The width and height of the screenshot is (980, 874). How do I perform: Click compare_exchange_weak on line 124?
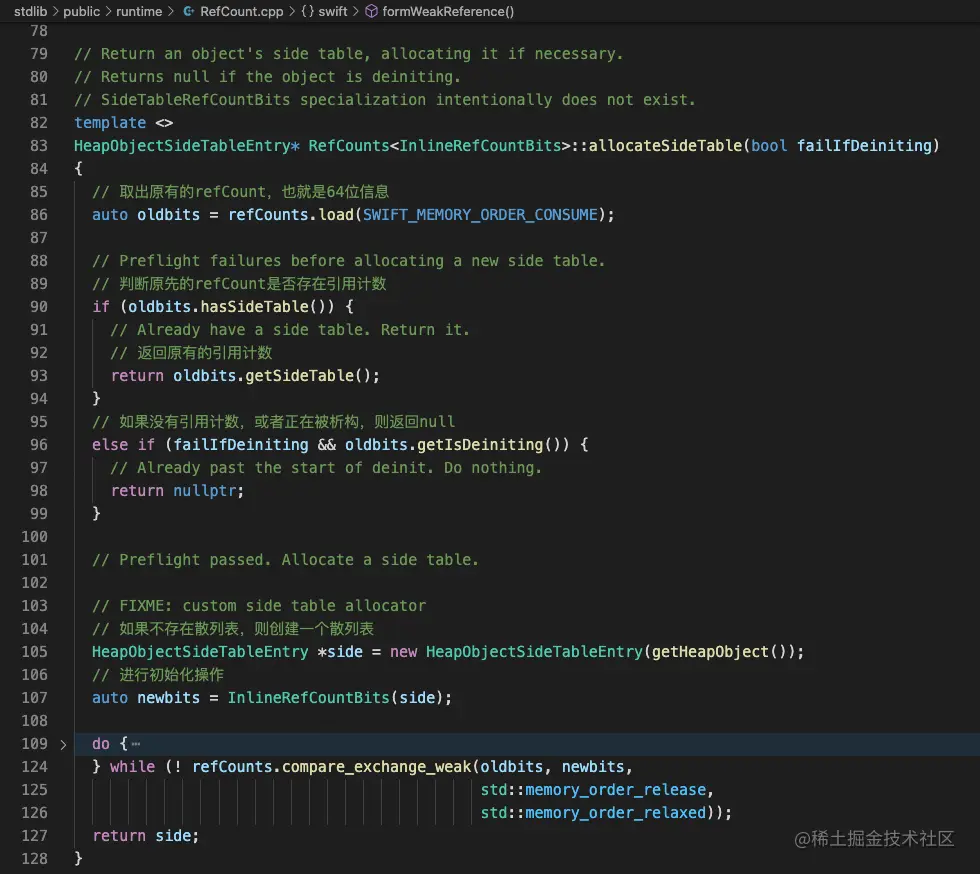376,767
